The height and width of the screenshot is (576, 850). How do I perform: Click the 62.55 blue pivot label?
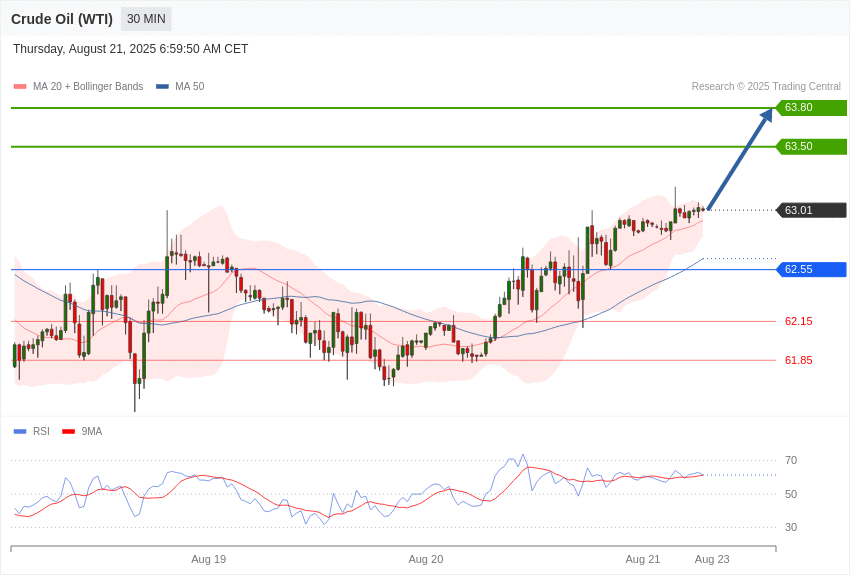pyautogui.click(x=812, y=269)
